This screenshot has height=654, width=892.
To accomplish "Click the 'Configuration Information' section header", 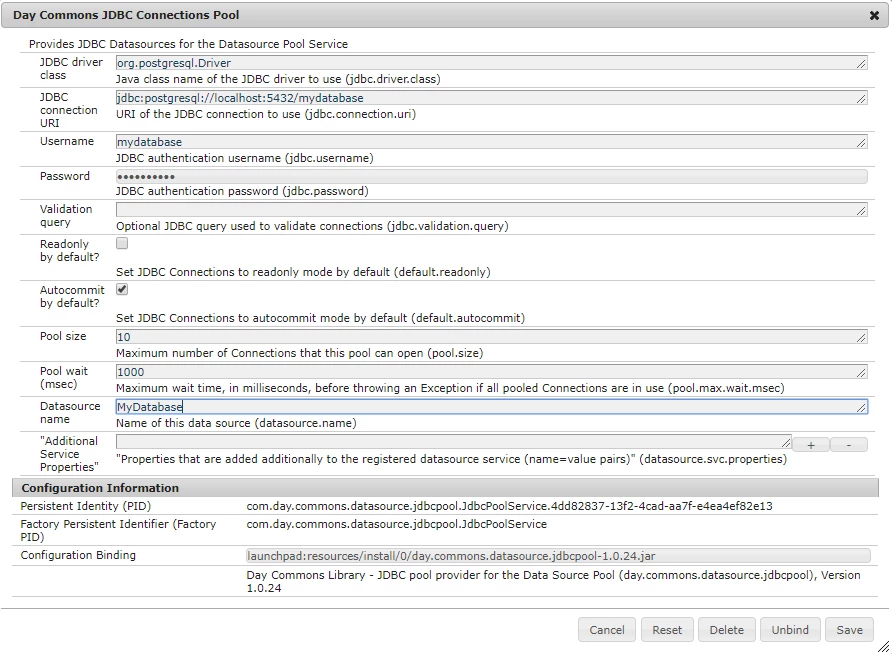I will coord(445,488).
